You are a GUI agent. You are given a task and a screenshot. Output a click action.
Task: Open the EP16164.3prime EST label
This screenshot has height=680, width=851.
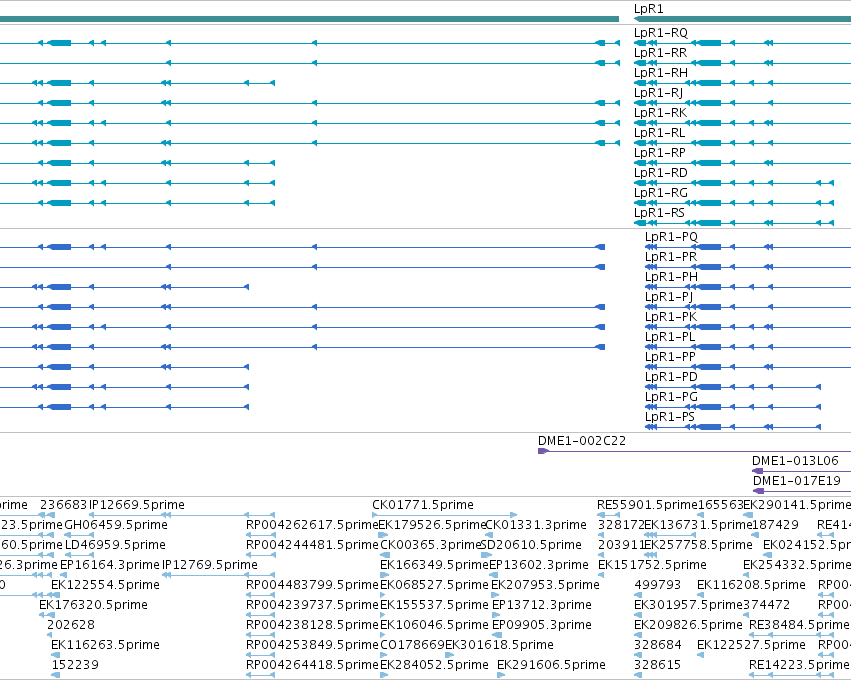(x=110, y=565)
